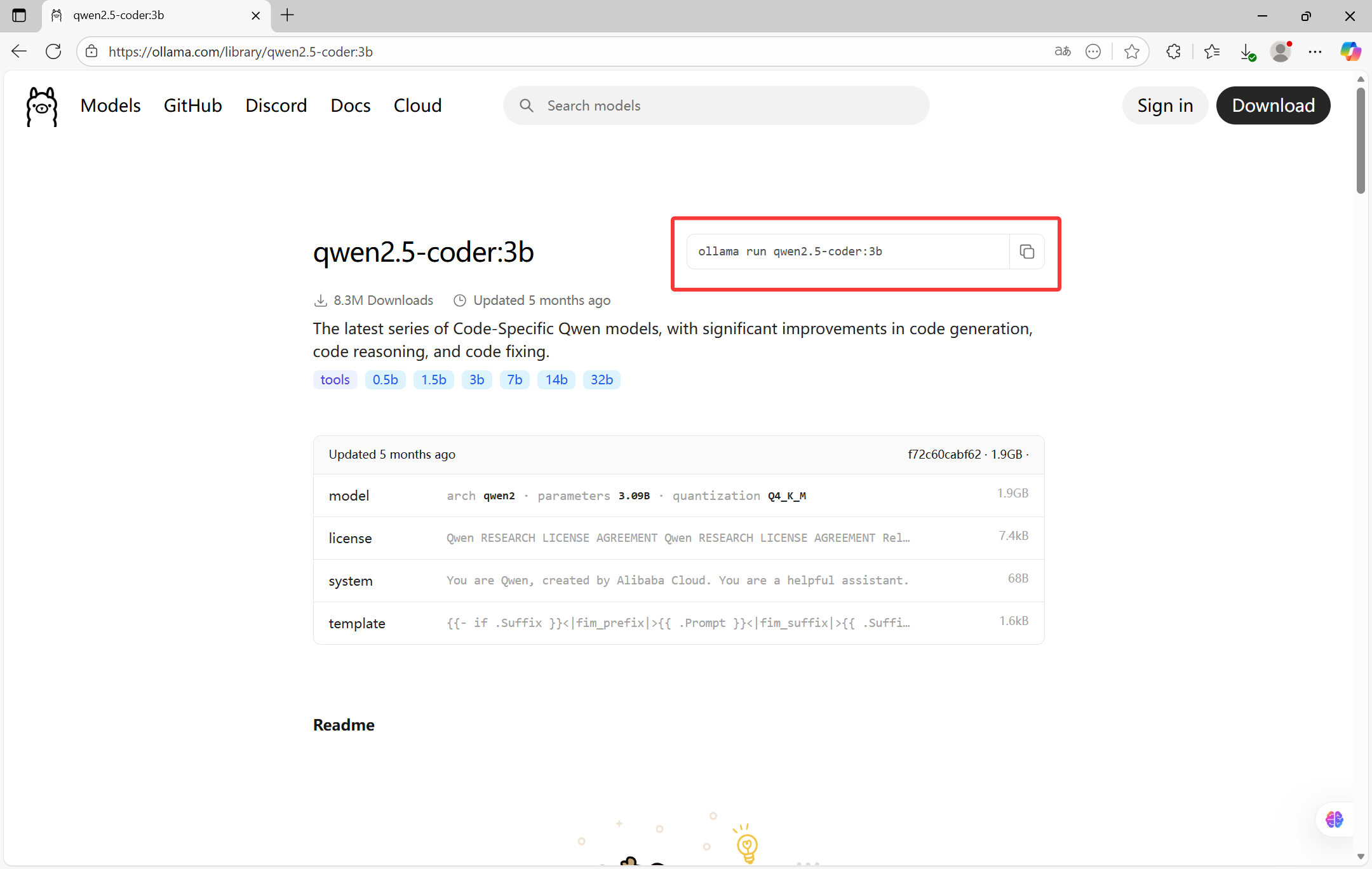Open the Discord link

tap(276, 105)
